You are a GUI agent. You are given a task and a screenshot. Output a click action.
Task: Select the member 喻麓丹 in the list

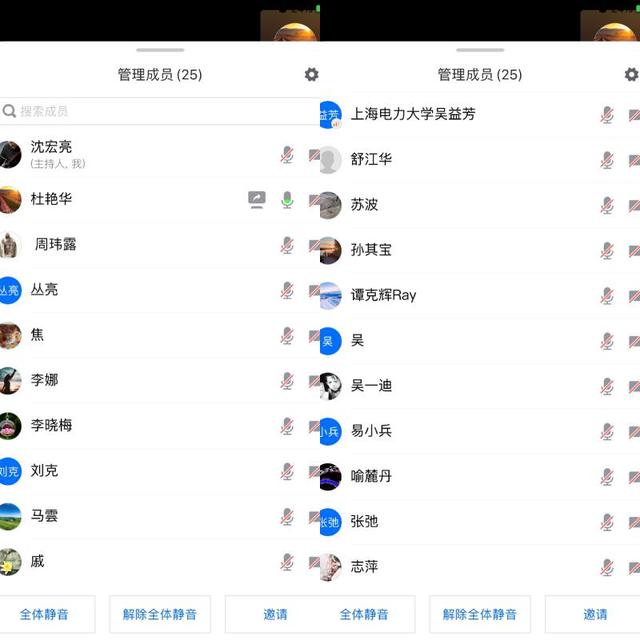(480, 476)
